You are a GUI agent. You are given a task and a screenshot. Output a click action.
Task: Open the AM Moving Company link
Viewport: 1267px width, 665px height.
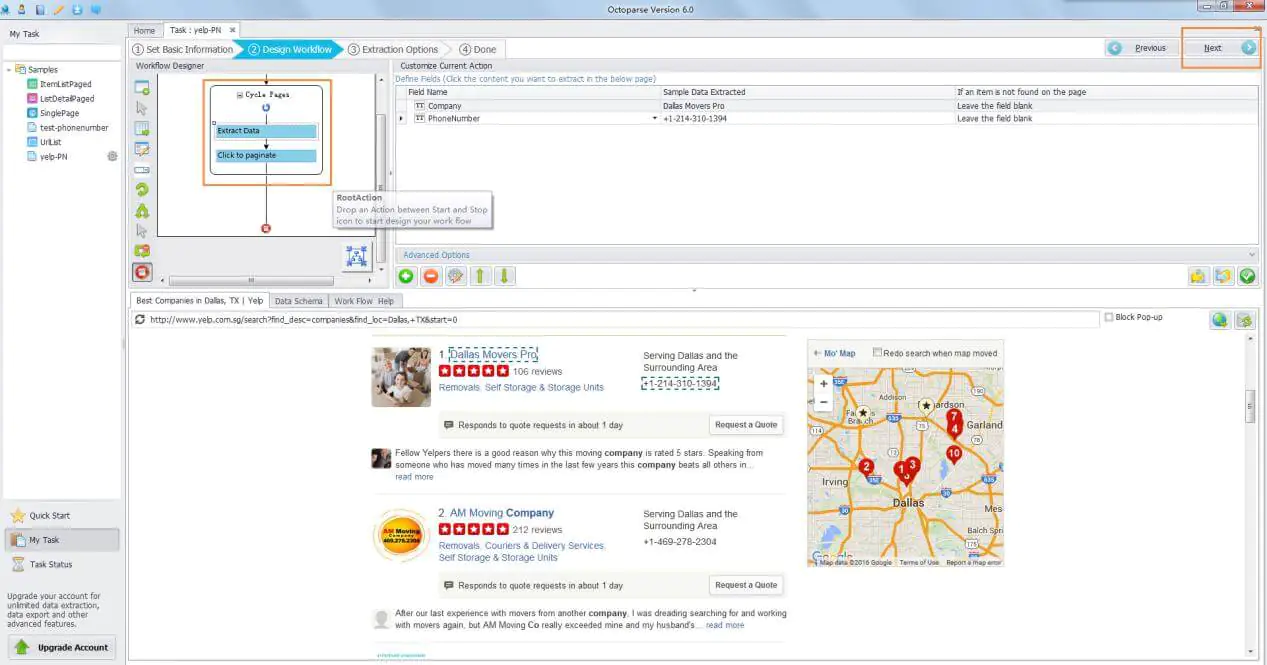pos(501,513)
